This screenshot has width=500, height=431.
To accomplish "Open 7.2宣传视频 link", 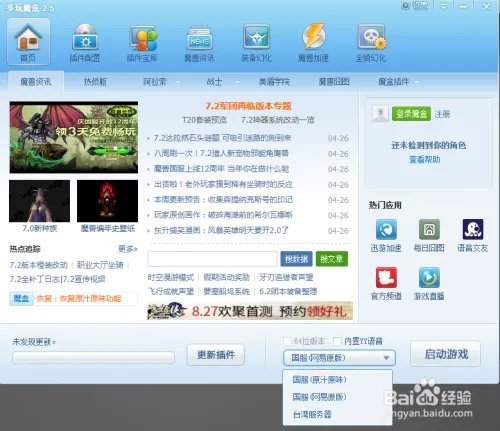I will coord(83,279).
